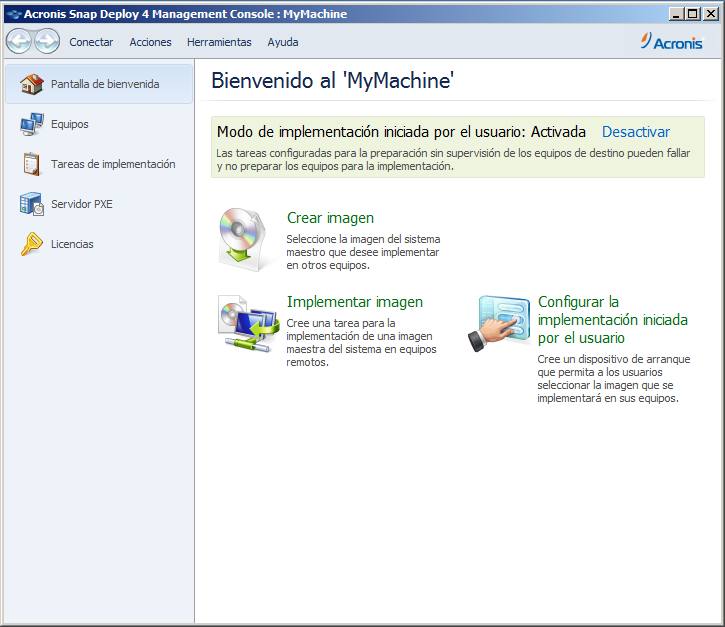
Task: Click Configurar la implementación iniciada por el usuario
Action: click(613, 320)
